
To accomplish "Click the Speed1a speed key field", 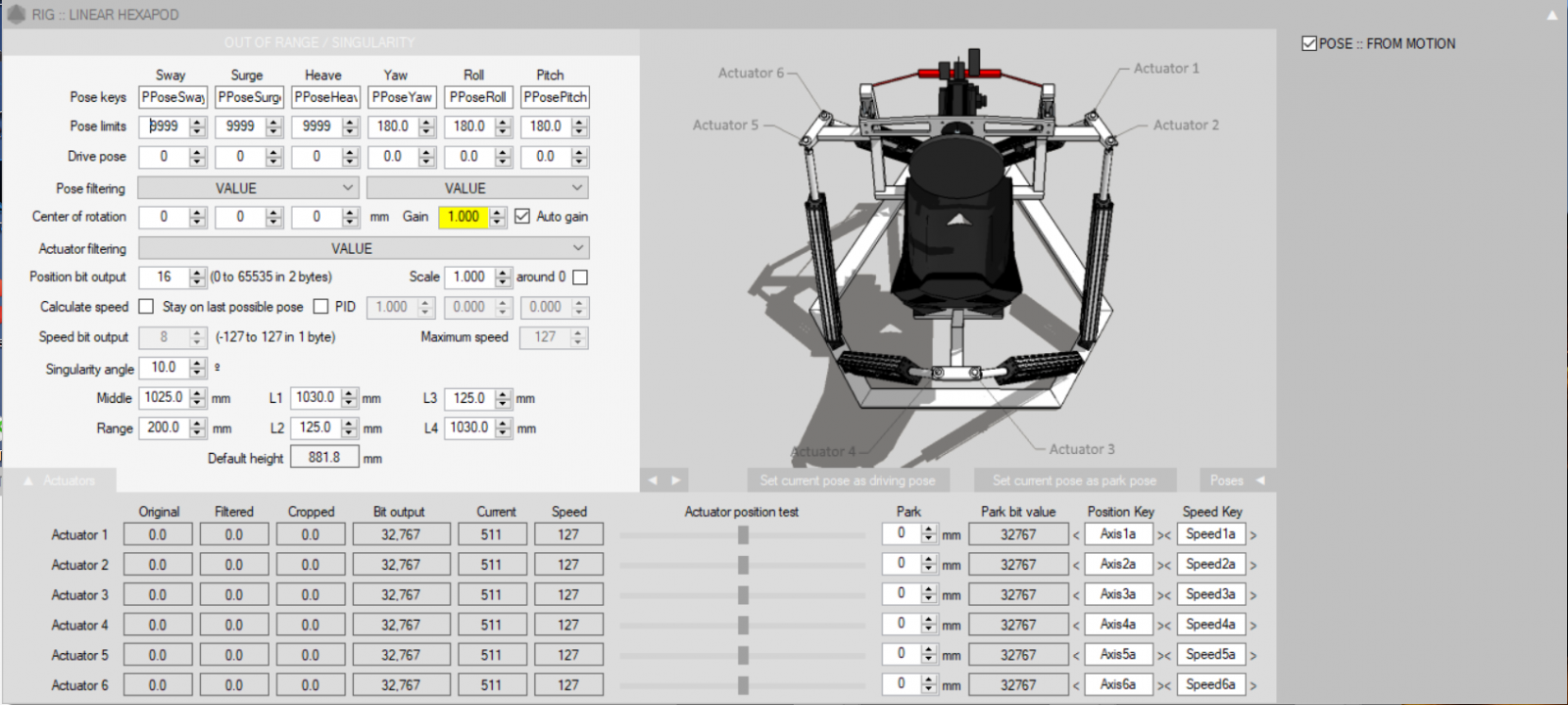I will pyautogui.click(x=1210, y=534).
